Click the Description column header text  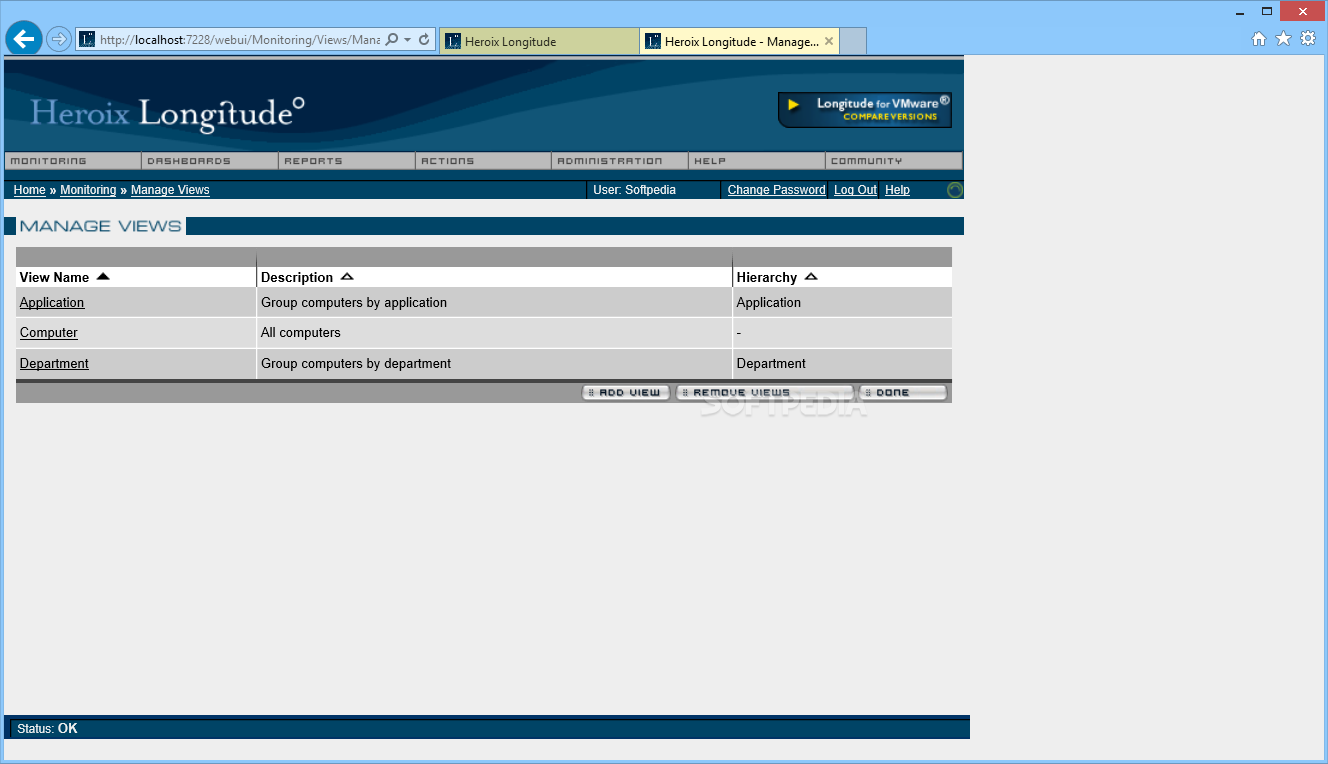pyautogui.click(x=297, y=278)
